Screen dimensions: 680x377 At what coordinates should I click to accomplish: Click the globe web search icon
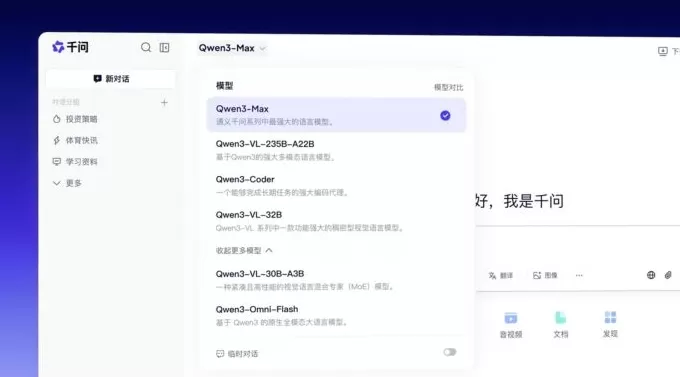(651, 275)
